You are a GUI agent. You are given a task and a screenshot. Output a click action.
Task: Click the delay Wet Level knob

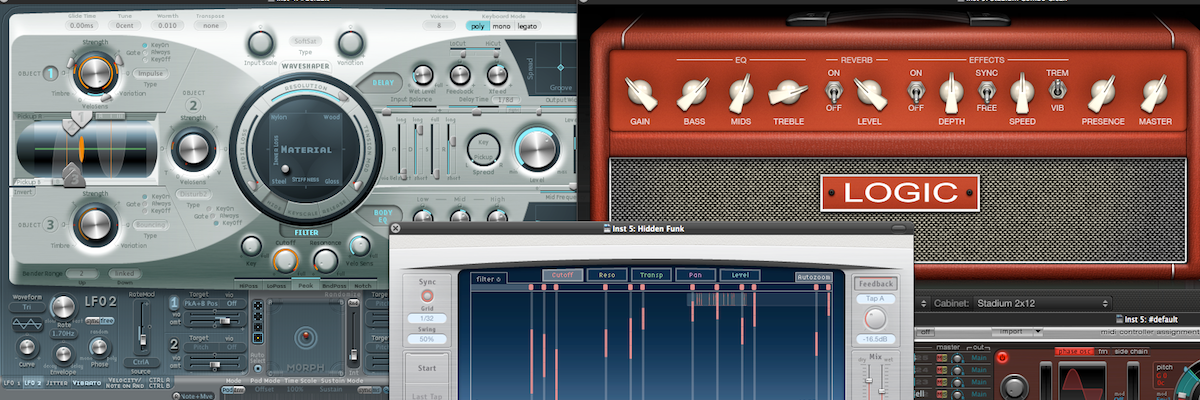pyautogui.click(x=423, y=74)
